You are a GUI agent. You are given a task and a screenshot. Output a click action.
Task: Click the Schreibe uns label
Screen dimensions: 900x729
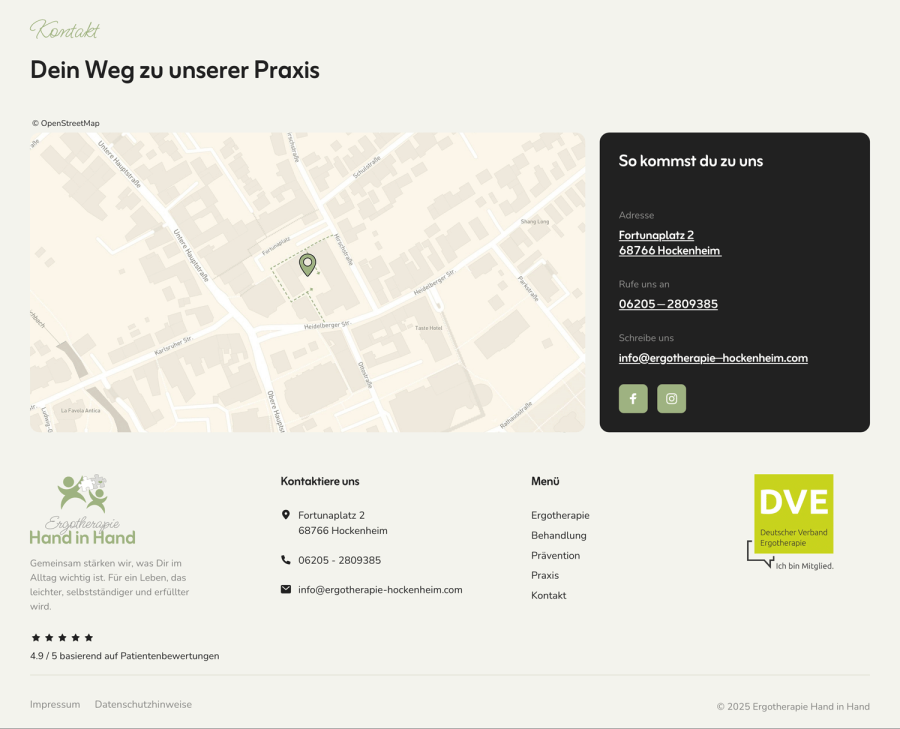click(646, 338)
